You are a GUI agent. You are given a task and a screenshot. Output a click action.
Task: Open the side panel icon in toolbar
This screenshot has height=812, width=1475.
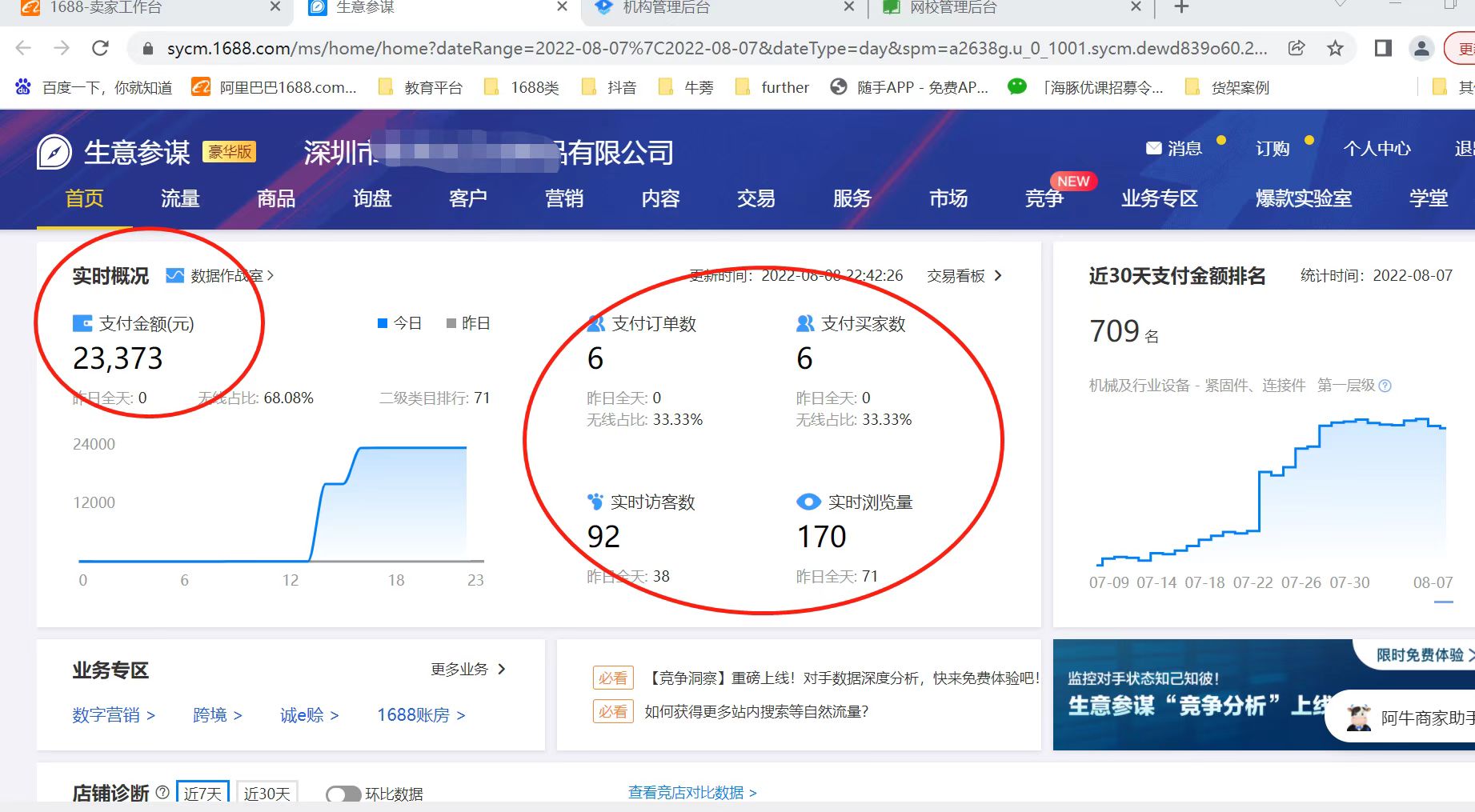coord(1383,48)
